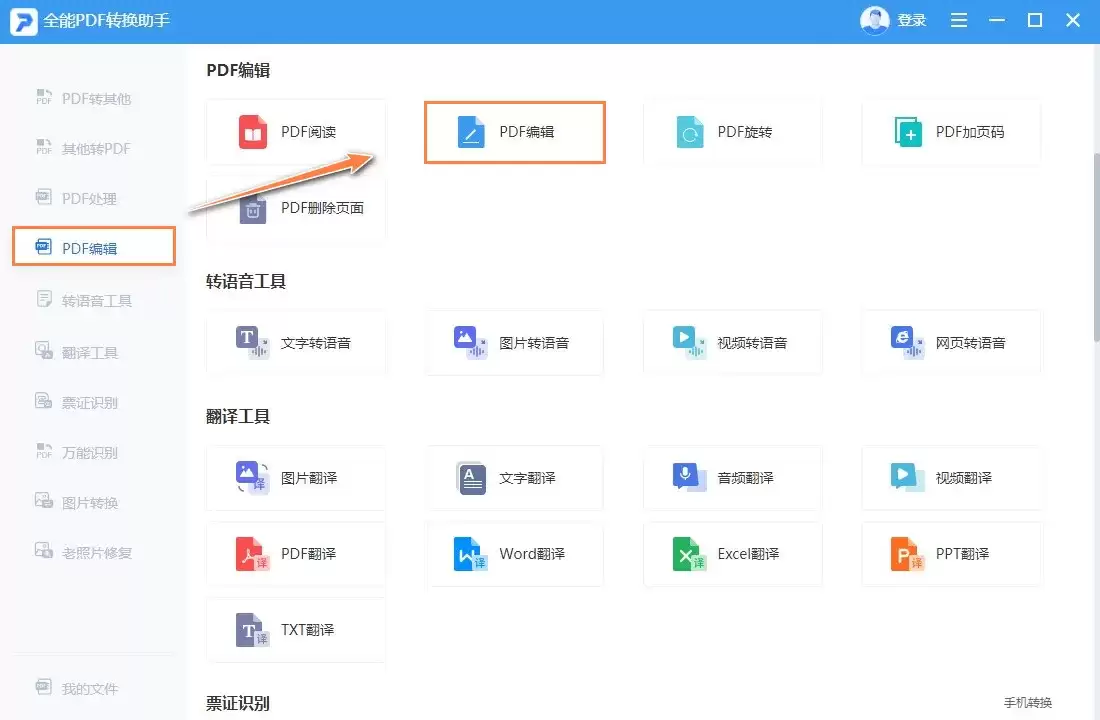Open the PDF旋转 tool
This screenshot has height=720, width=1100.
click(x=733, y=131)
